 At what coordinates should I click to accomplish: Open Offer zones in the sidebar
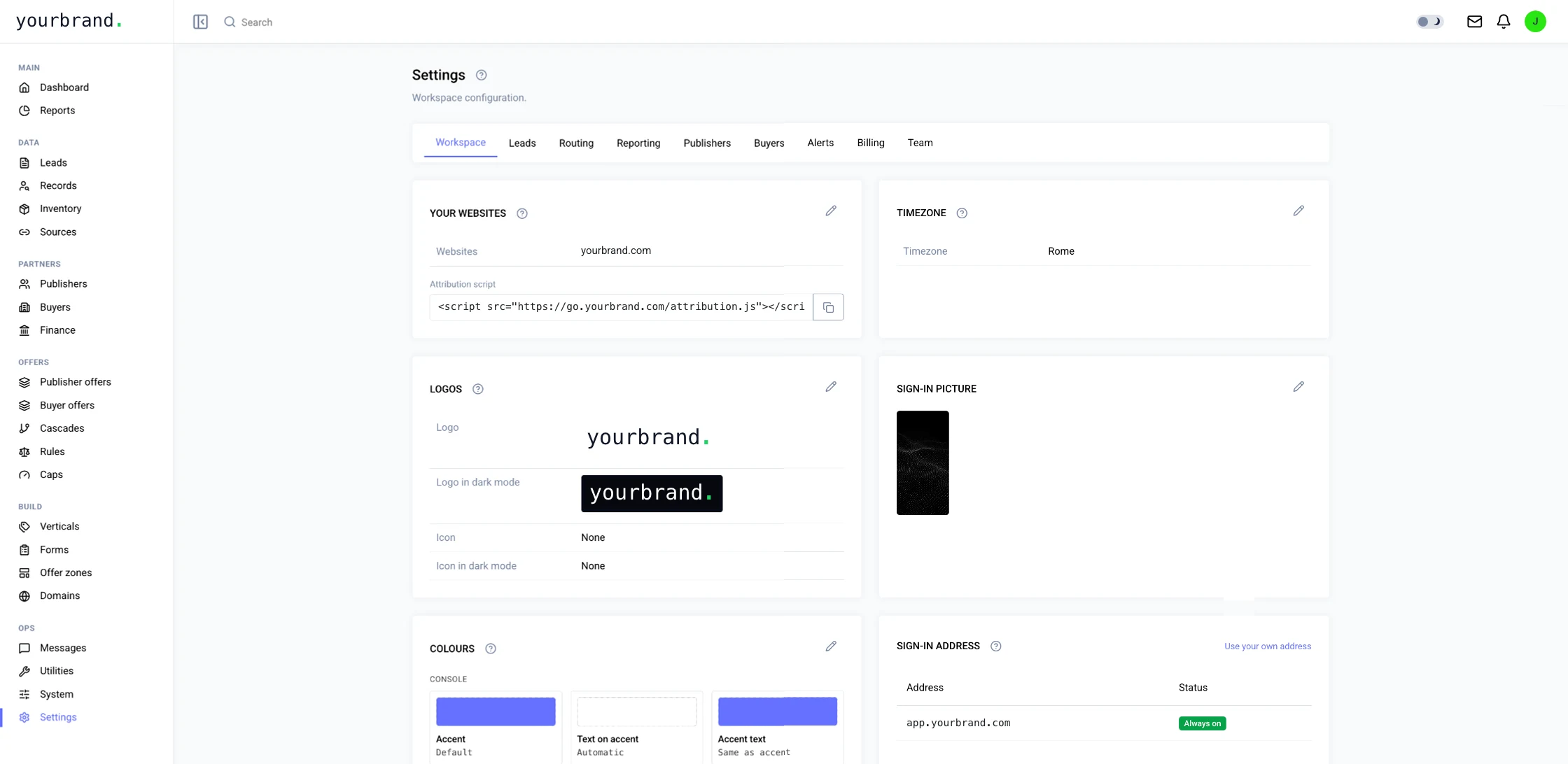click(x=66, y=572)
